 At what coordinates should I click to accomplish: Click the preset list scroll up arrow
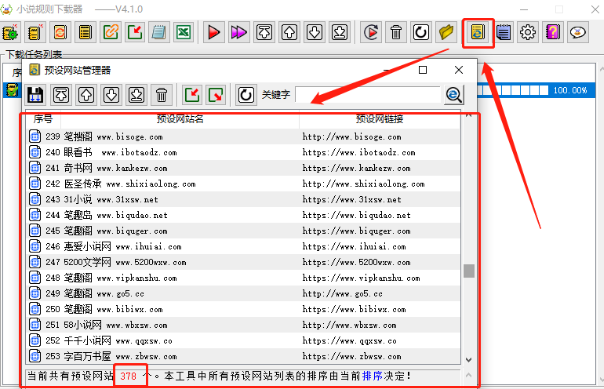click(469, 115)
